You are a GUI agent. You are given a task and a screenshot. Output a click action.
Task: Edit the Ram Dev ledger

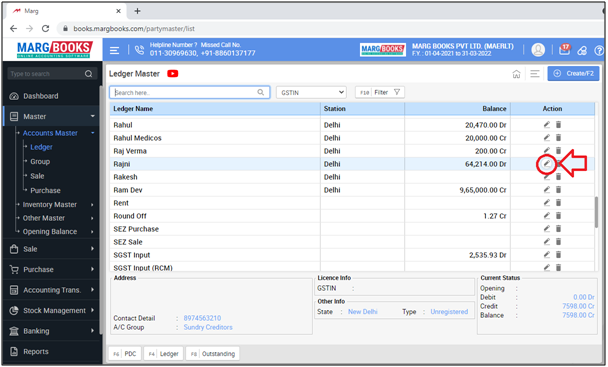(546, 190)
